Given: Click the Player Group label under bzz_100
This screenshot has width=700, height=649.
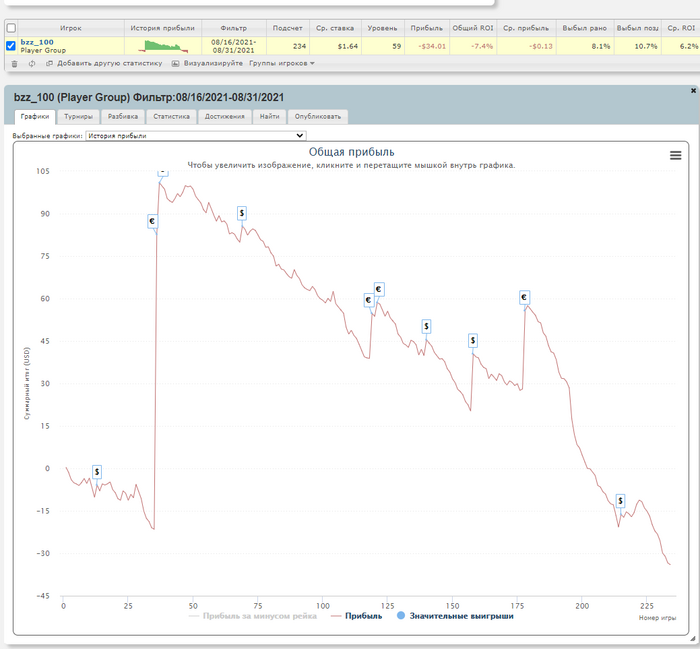Looking at the screenshot, I should (x=43, y=50).
